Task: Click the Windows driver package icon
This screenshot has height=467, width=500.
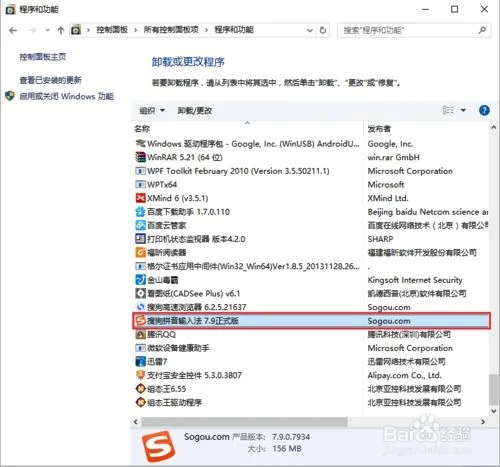Action: point(140,144)
